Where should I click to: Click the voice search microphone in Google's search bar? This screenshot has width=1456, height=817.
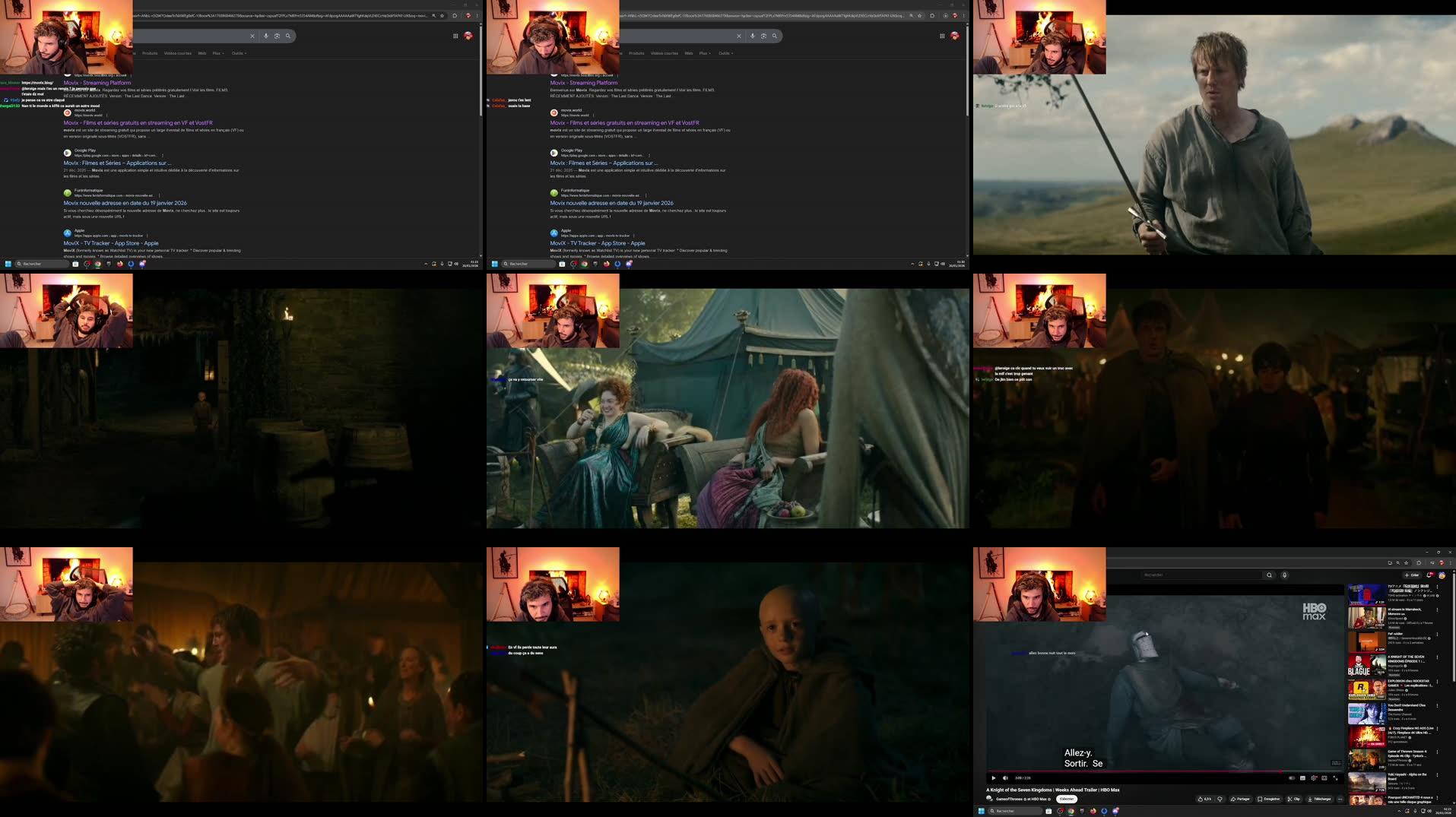(265, 36)
